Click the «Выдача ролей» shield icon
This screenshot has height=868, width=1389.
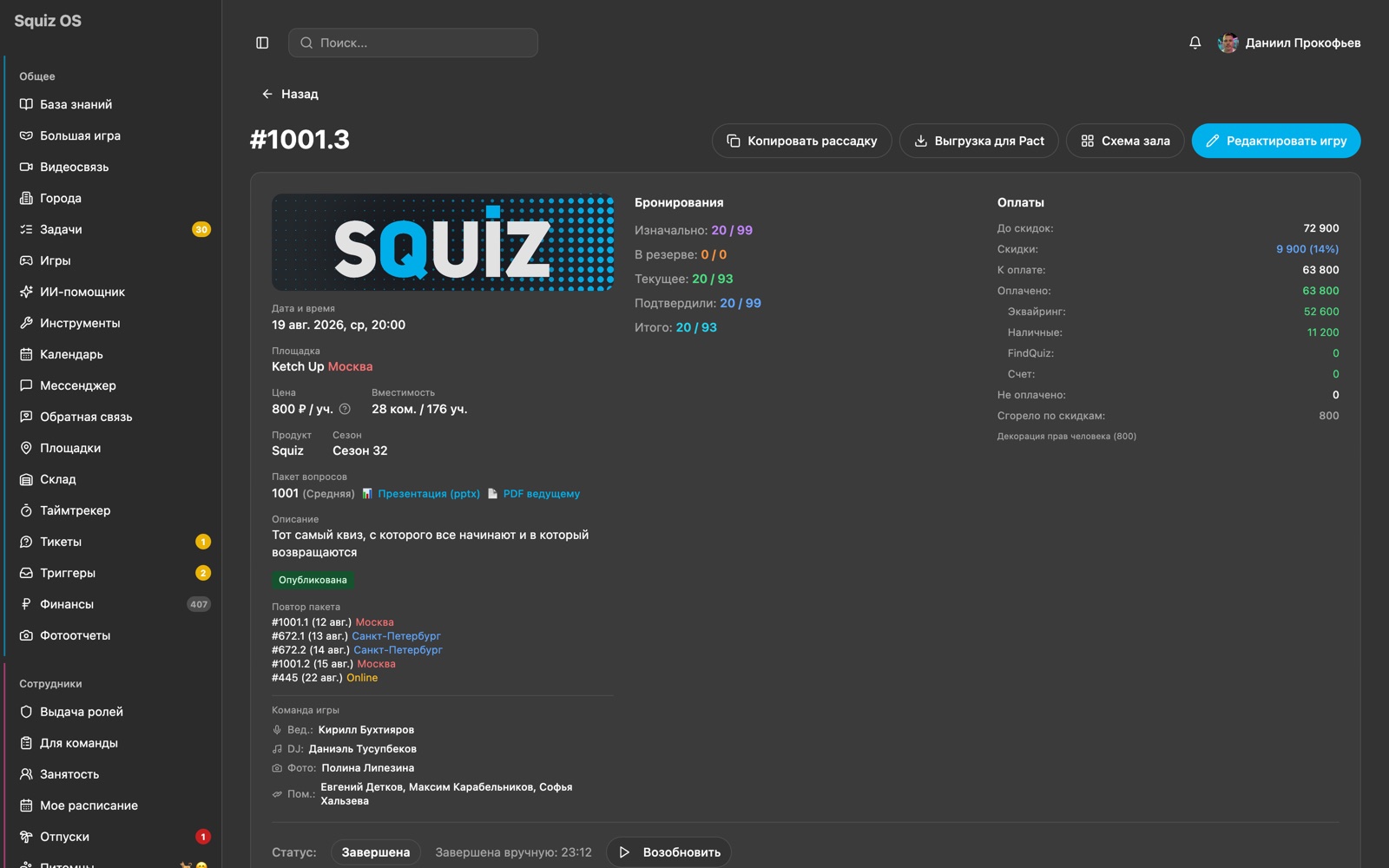(26, 712)
